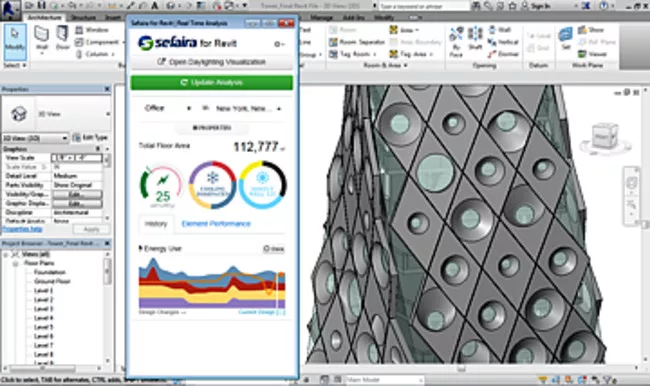This screenshot has height=386, width=650.
Task: Pick the Vertical opening tool
Action: click(503, 42)
